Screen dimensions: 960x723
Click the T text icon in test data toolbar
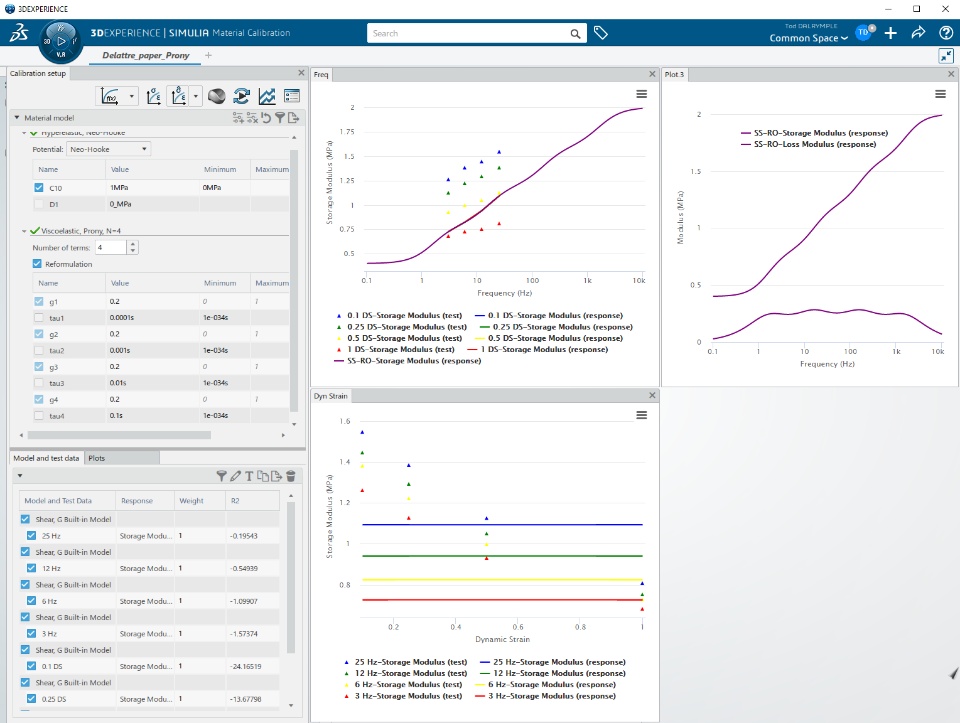249,476
